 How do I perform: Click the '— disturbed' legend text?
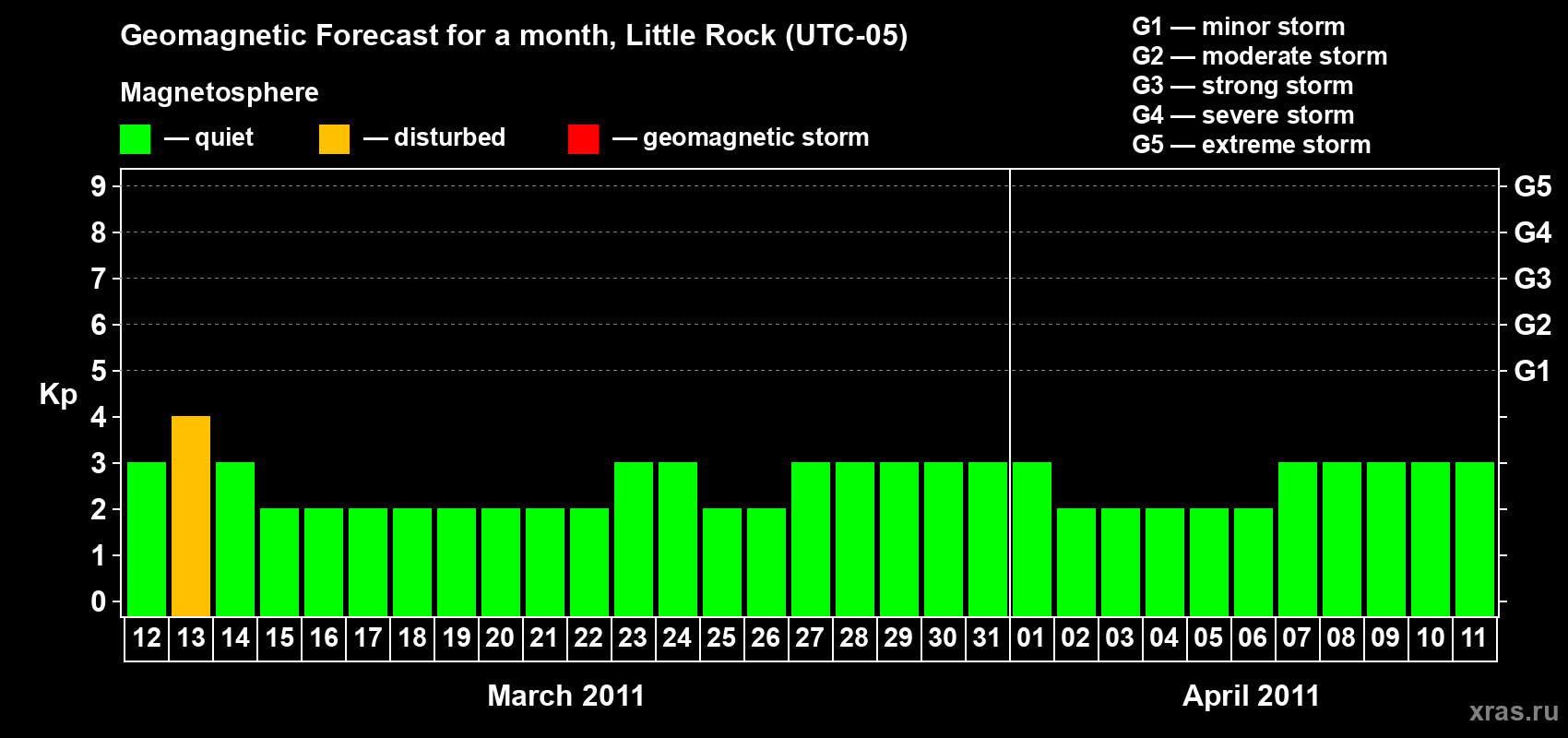pos(434,137)
